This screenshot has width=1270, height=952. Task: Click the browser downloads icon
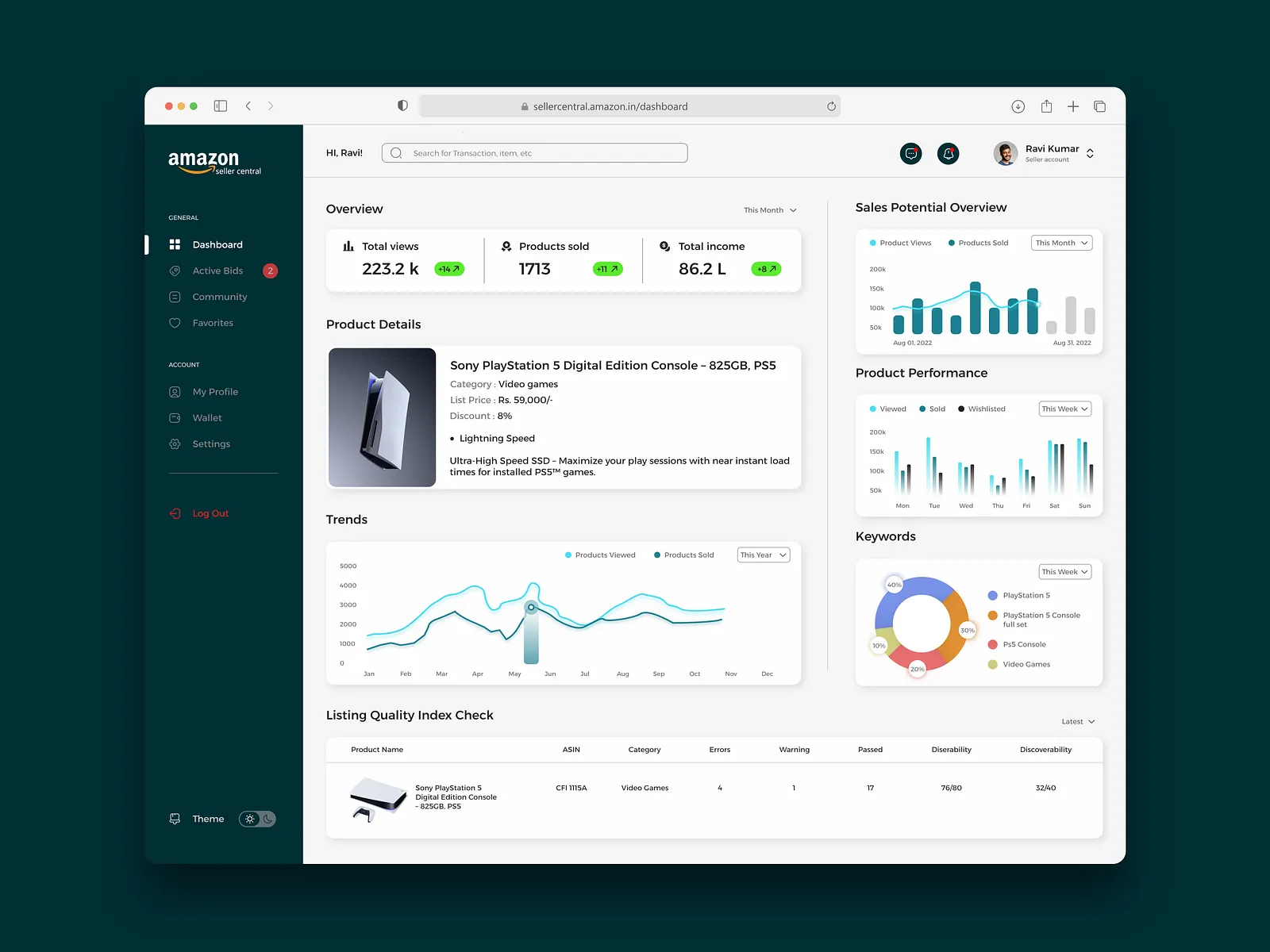pyautogui.click(x=1018, y=106)
